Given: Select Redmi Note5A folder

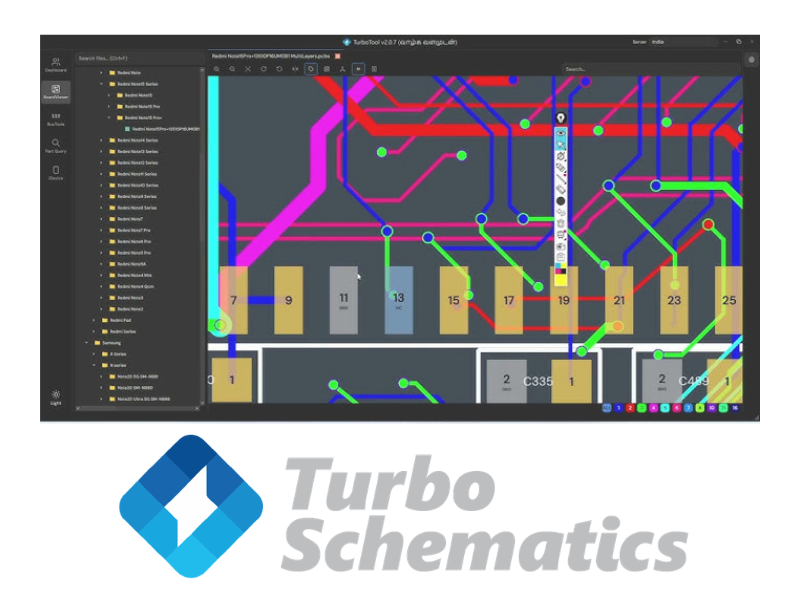Looking at the screenshot, I should pyautogui.click(x=128, y=264).
